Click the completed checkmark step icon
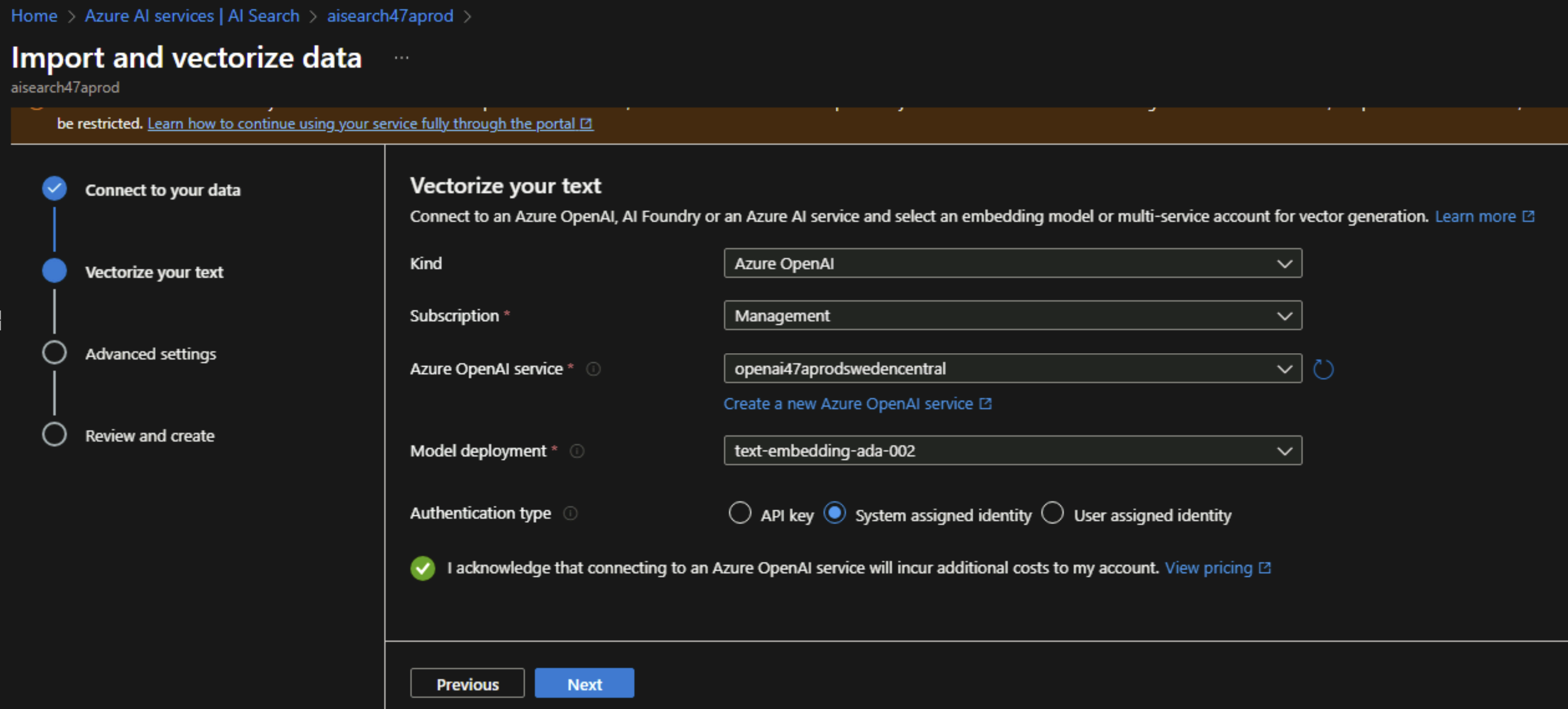 pos(55,189)
